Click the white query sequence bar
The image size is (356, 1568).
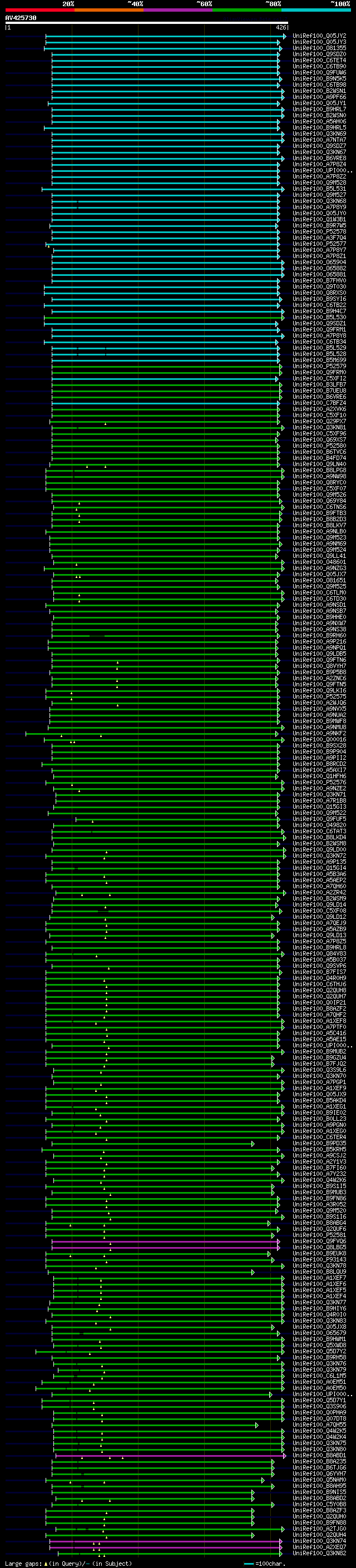click(147, 23)
